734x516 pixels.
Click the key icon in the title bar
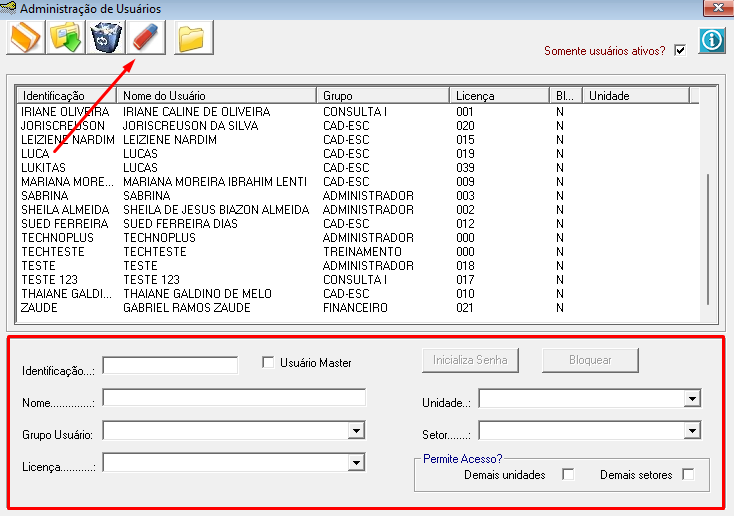click(x=8, y=8)
